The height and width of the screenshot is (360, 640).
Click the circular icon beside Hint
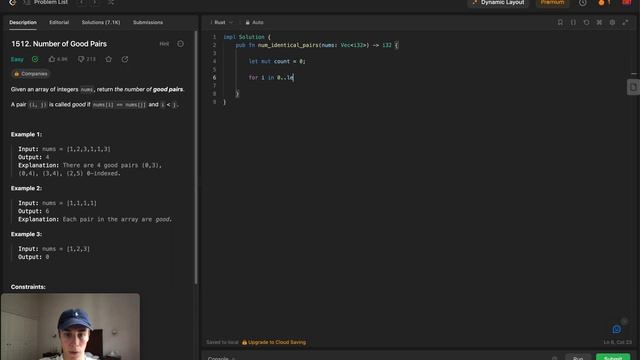tap(180, 44)
